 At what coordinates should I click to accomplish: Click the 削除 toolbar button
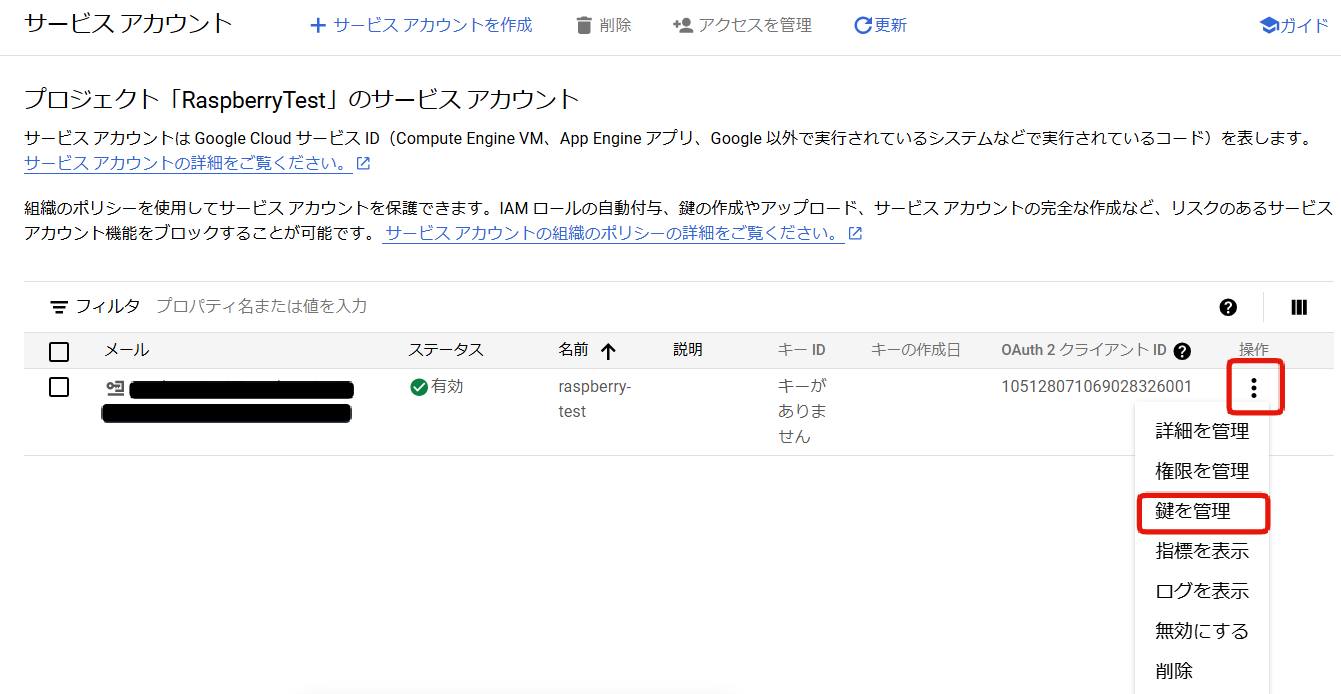pos(604,25)
